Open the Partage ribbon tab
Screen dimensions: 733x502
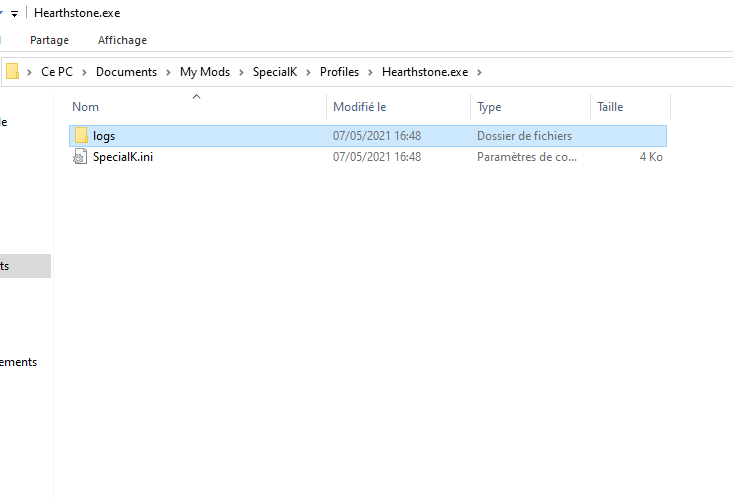pyautogui.click(x=49, y=40)
